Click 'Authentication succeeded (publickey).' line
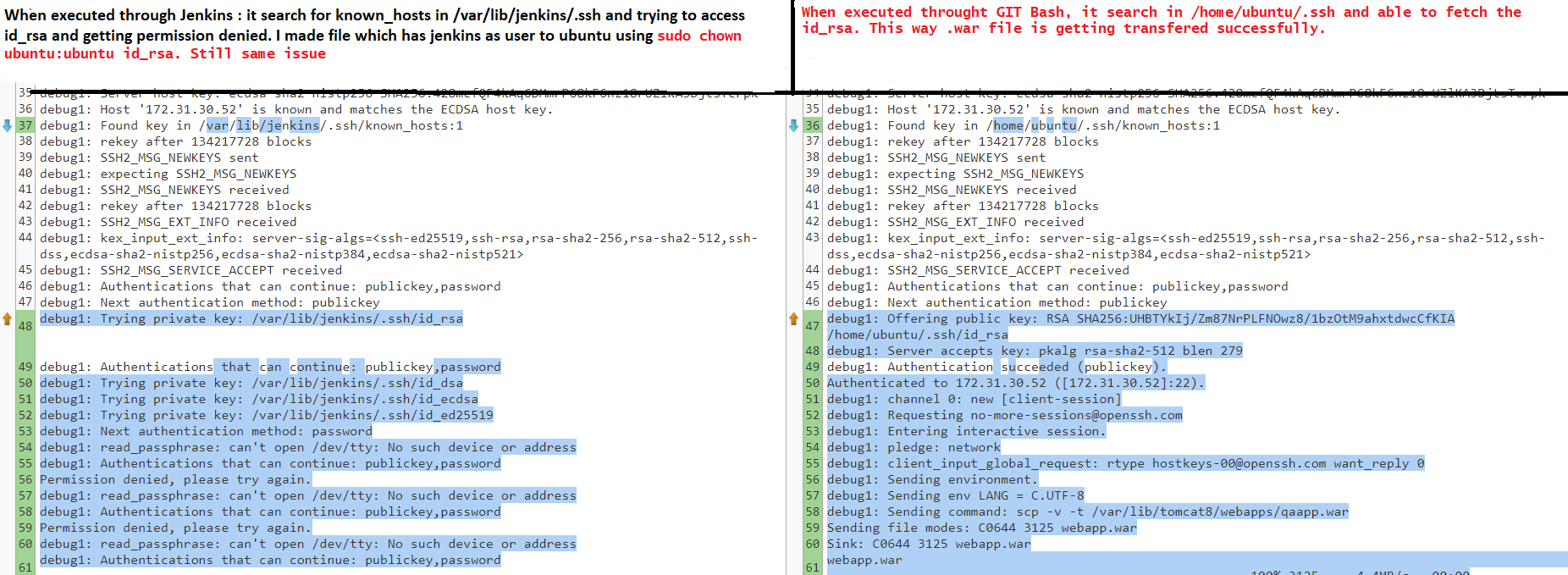This screenshot has width=1568, height=575. pyautogui.click(x=997, y=367)
